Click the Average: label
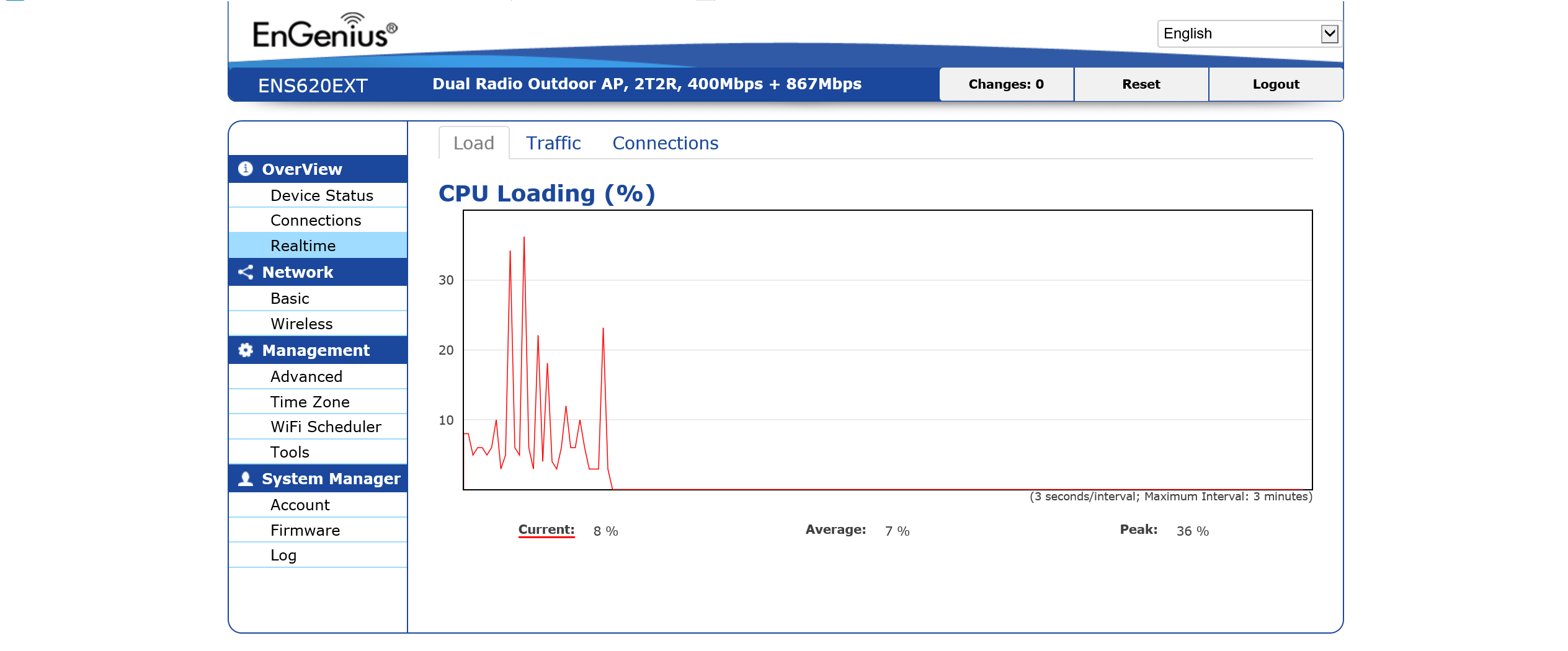 click(835, 529)
